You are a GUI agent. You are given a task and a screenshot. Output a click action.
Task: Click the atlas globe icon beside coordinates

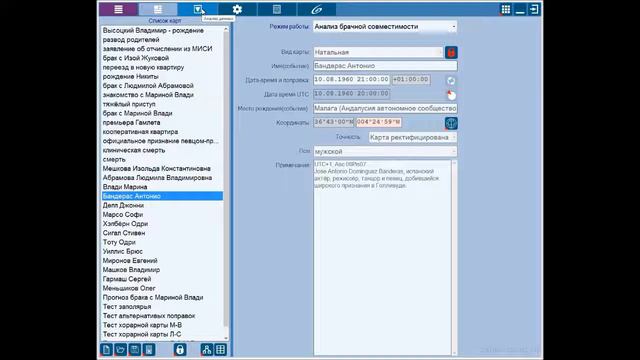click(x=451, y=123)
